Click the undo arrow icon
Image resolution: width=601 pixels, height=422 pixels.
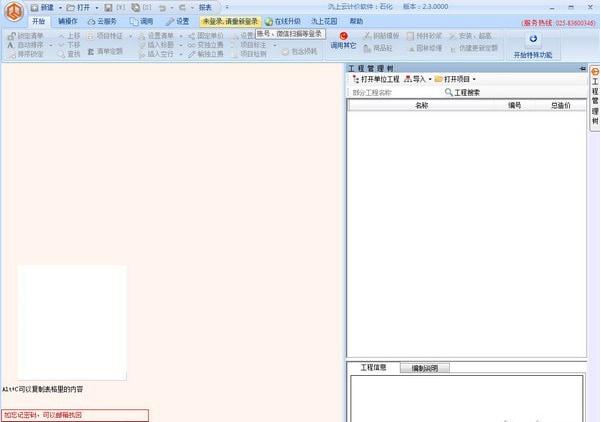pos(163,8)
